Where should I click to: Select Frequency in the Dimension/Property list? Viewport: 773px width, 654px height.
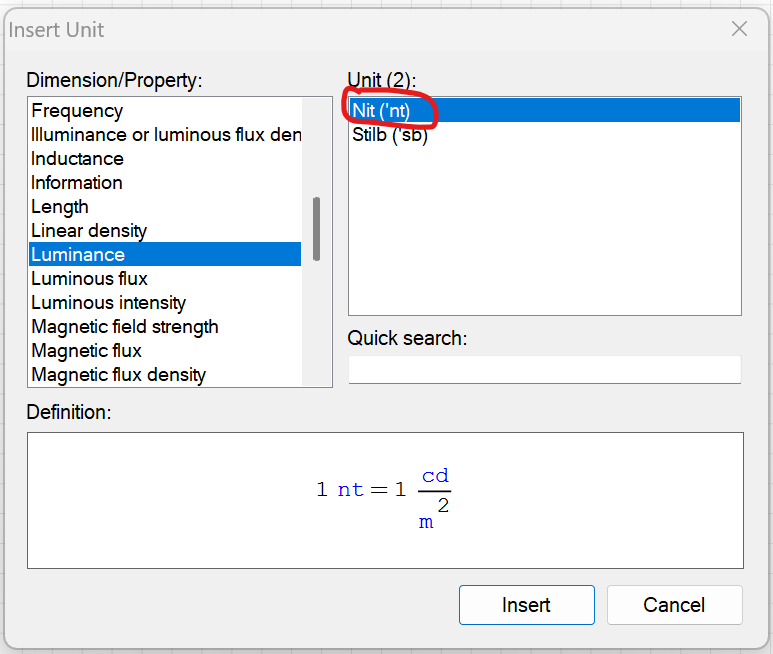tap(77, 111)
